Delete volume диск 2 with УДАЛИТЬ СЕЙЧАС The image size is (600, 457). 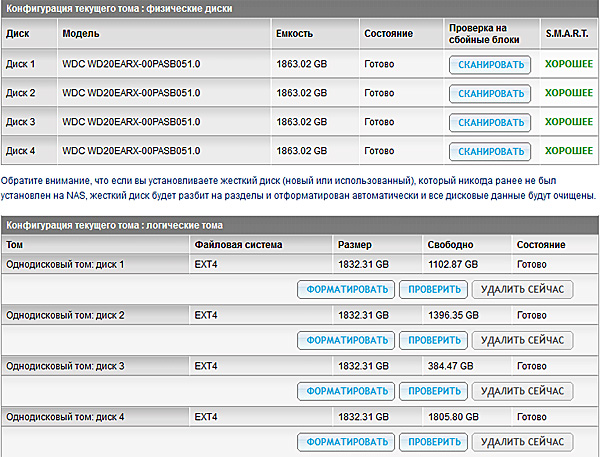point(522,340)
